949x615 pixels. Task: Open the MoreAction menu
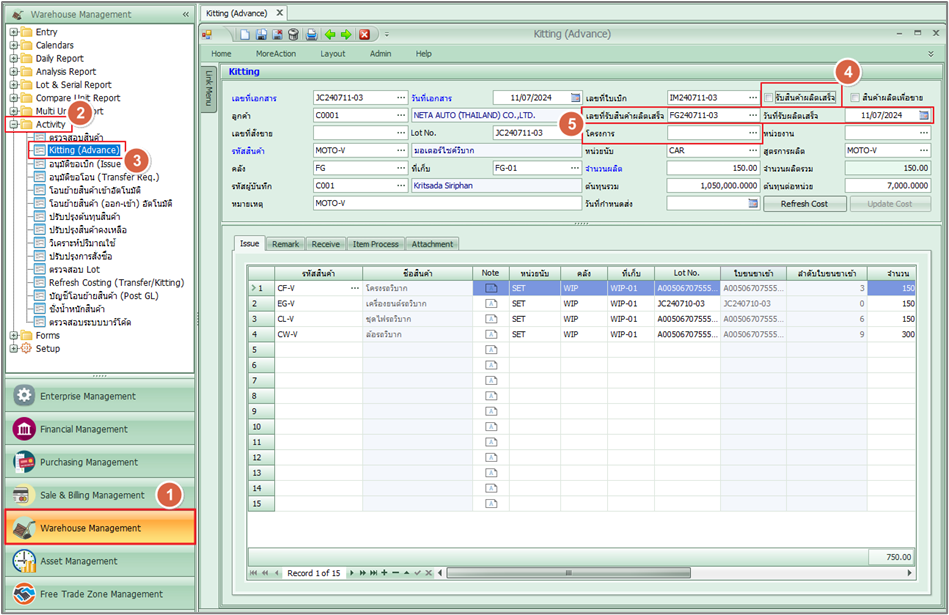point(275,54)
